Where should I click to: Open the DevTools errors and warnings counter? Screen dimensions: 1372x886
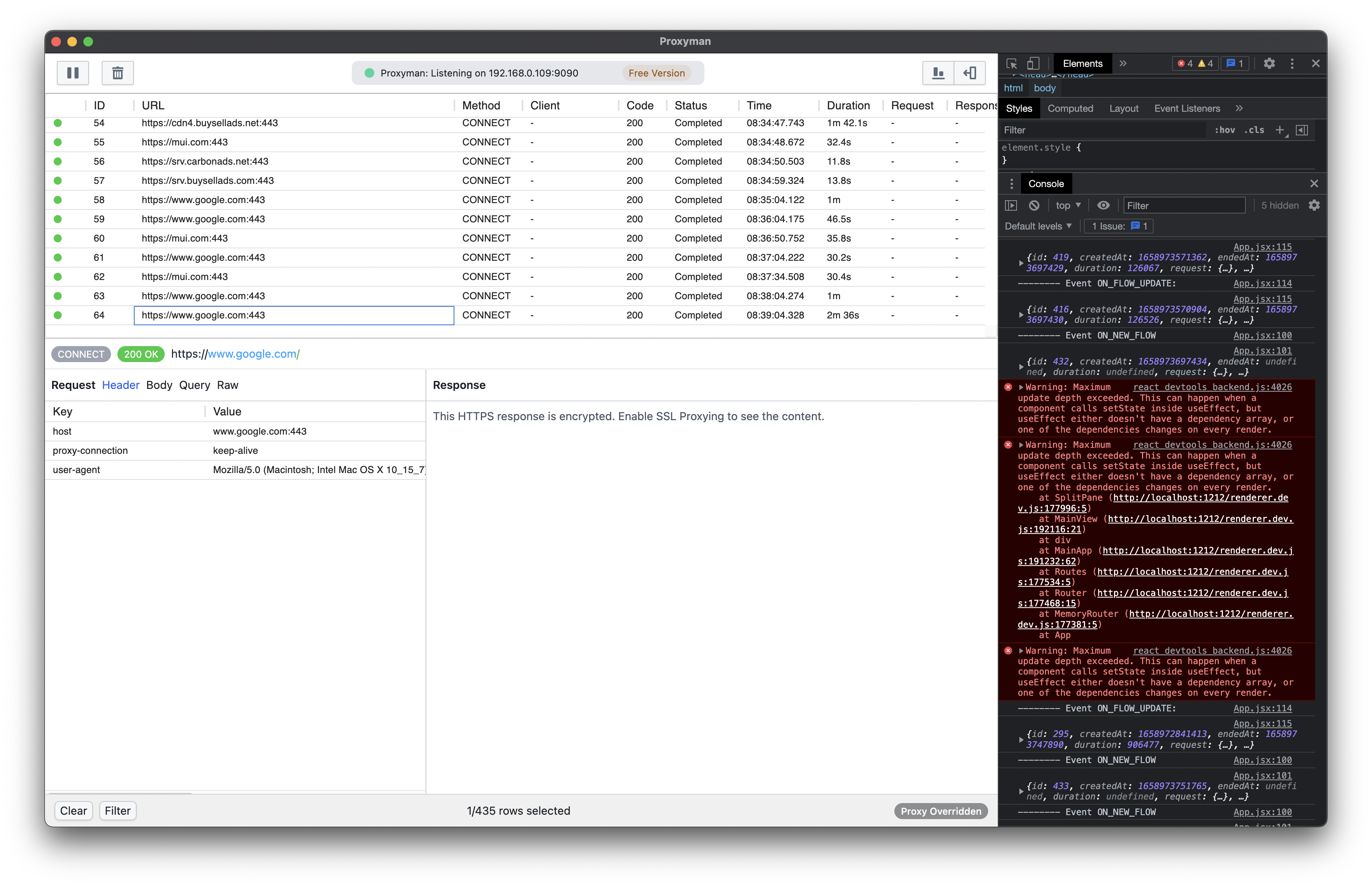1196,63
